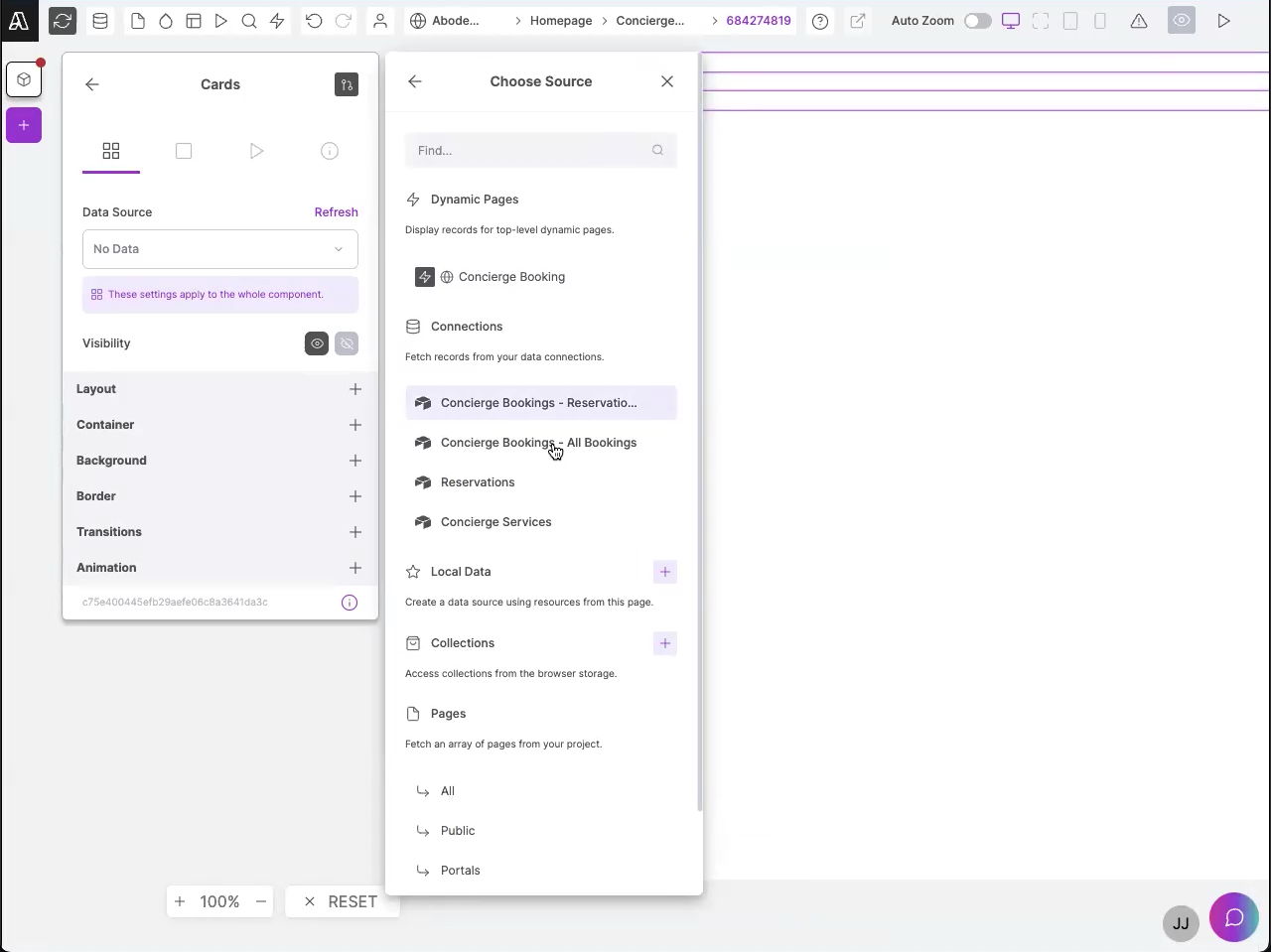Image resolution: width=1271 pixels, height=952 pixels.
Task: Click the purple add plus button
Action: (x=24, y=125)
